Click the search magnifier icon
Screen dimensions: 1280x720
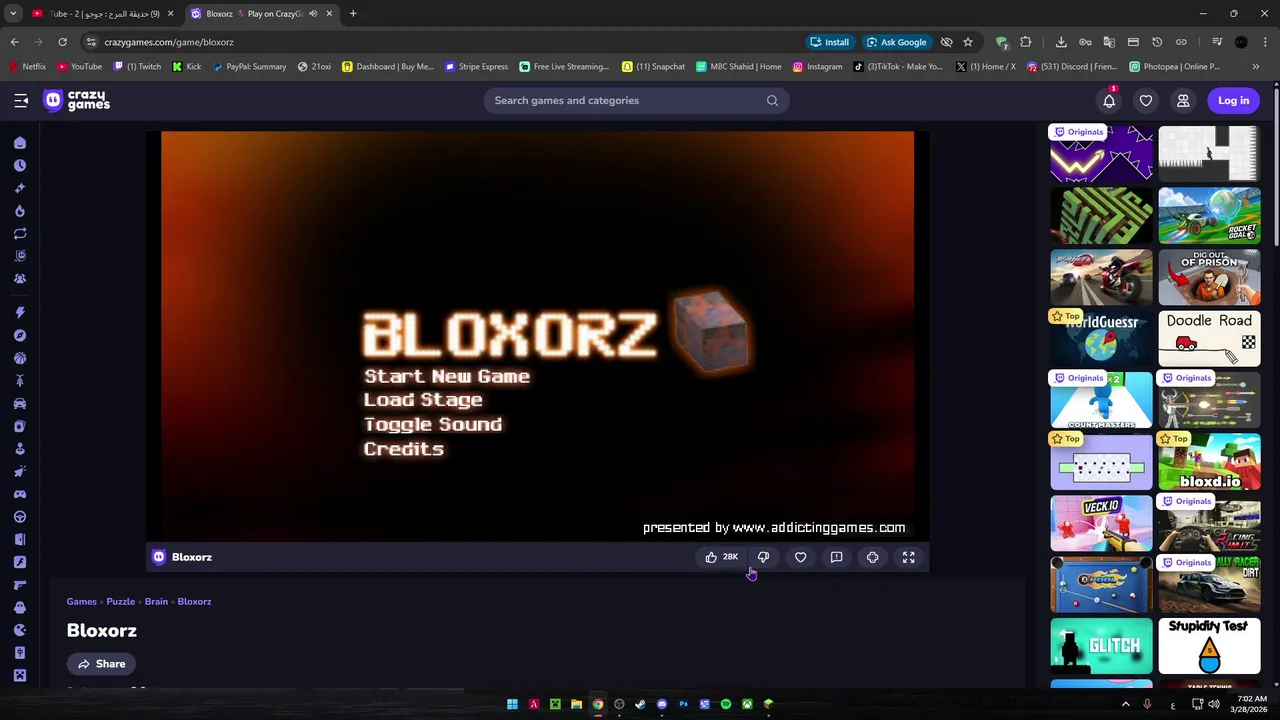pos(772,100)
